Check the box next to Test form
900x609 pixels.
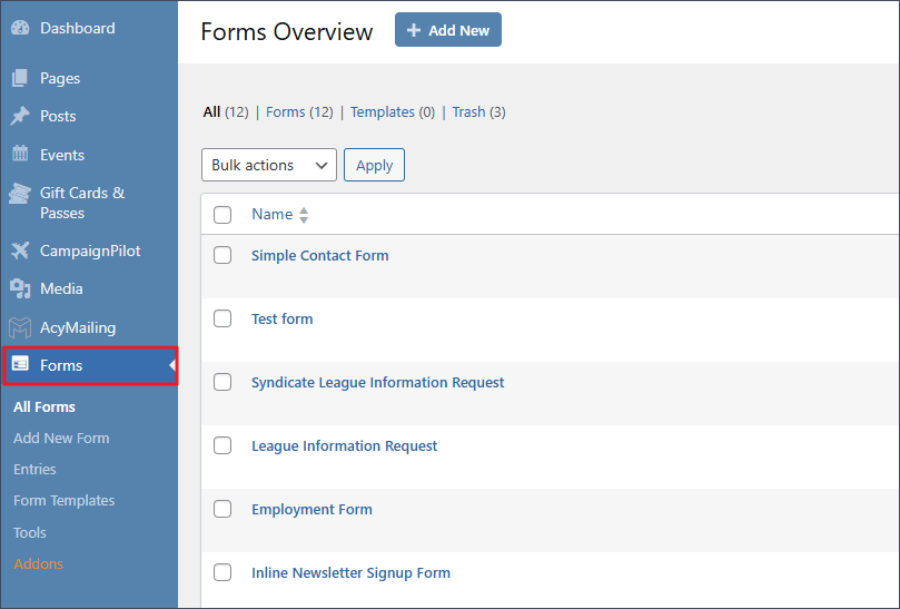coord(222,318)
